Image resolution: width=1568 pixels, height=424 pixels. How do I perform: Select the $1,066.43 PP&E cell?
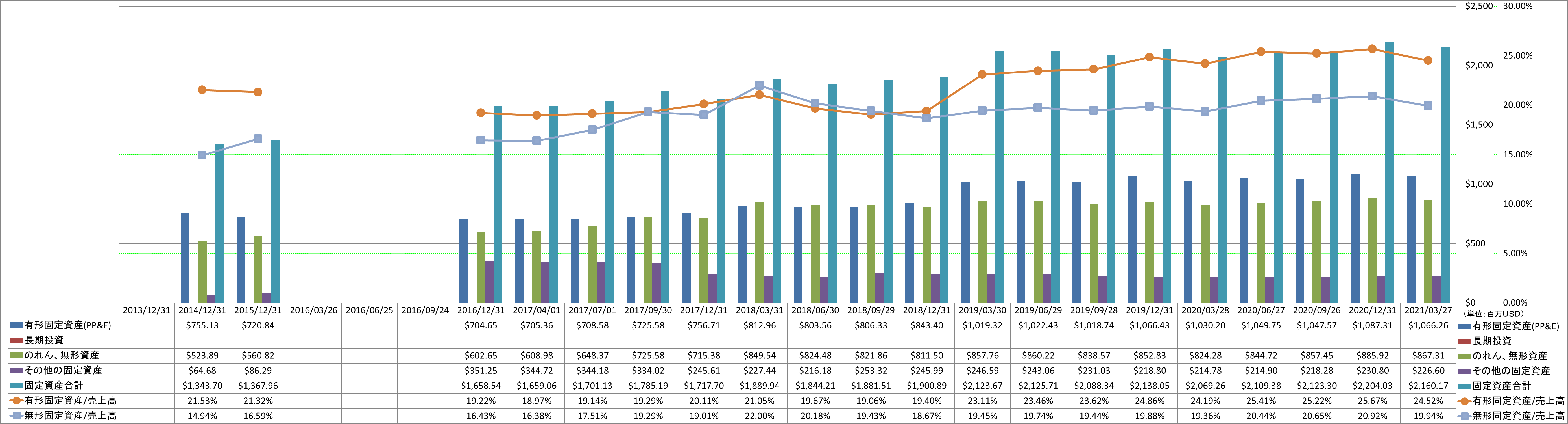coord(1149,325)
